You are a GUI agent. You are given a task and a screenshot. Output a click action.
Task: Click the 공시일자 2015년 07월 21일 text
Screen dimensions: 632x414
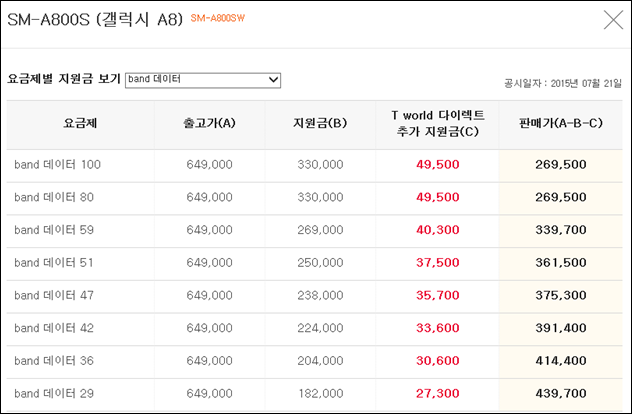pyautogui.click(x=563, y=83)
